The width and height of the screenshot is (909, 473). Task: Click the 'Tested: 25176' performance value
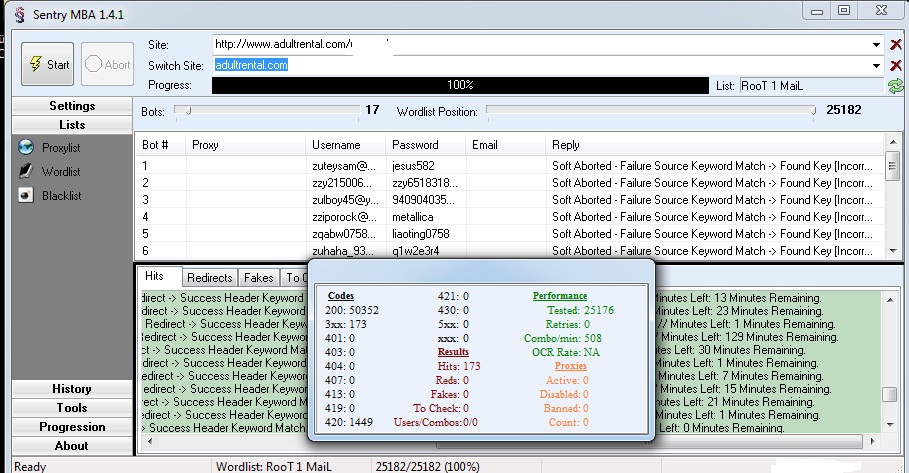point(580,310)
